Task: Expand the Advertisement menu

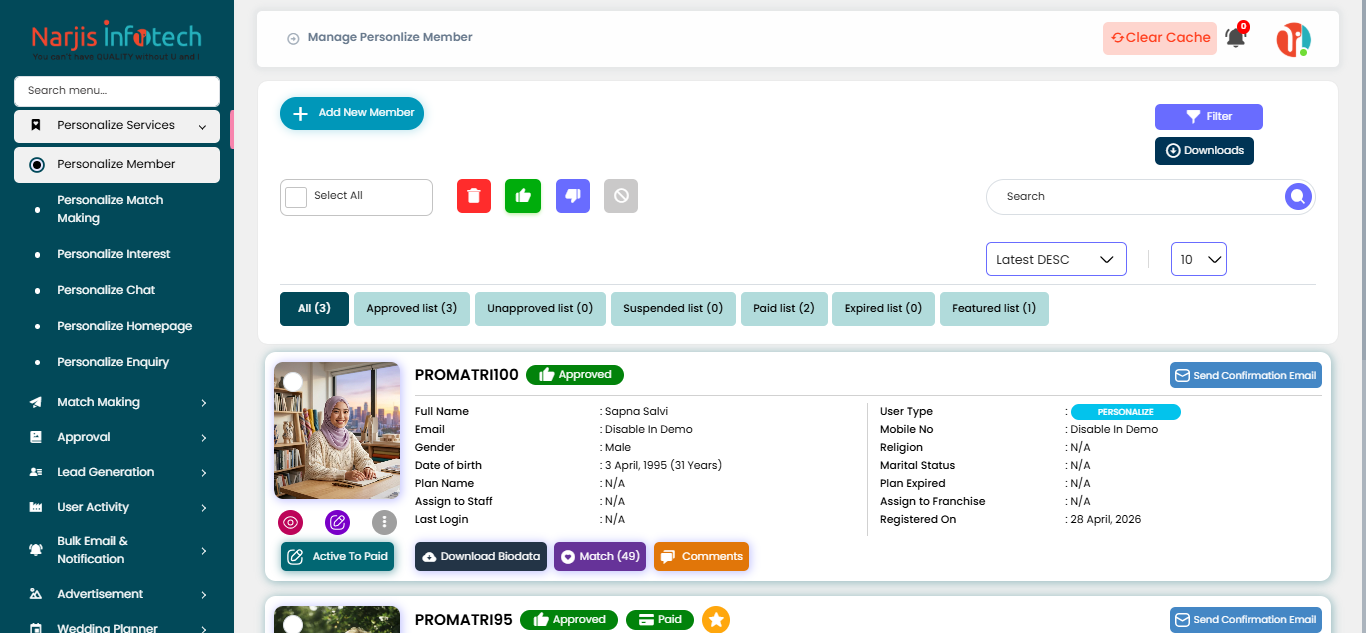Action: coord(204,595)
